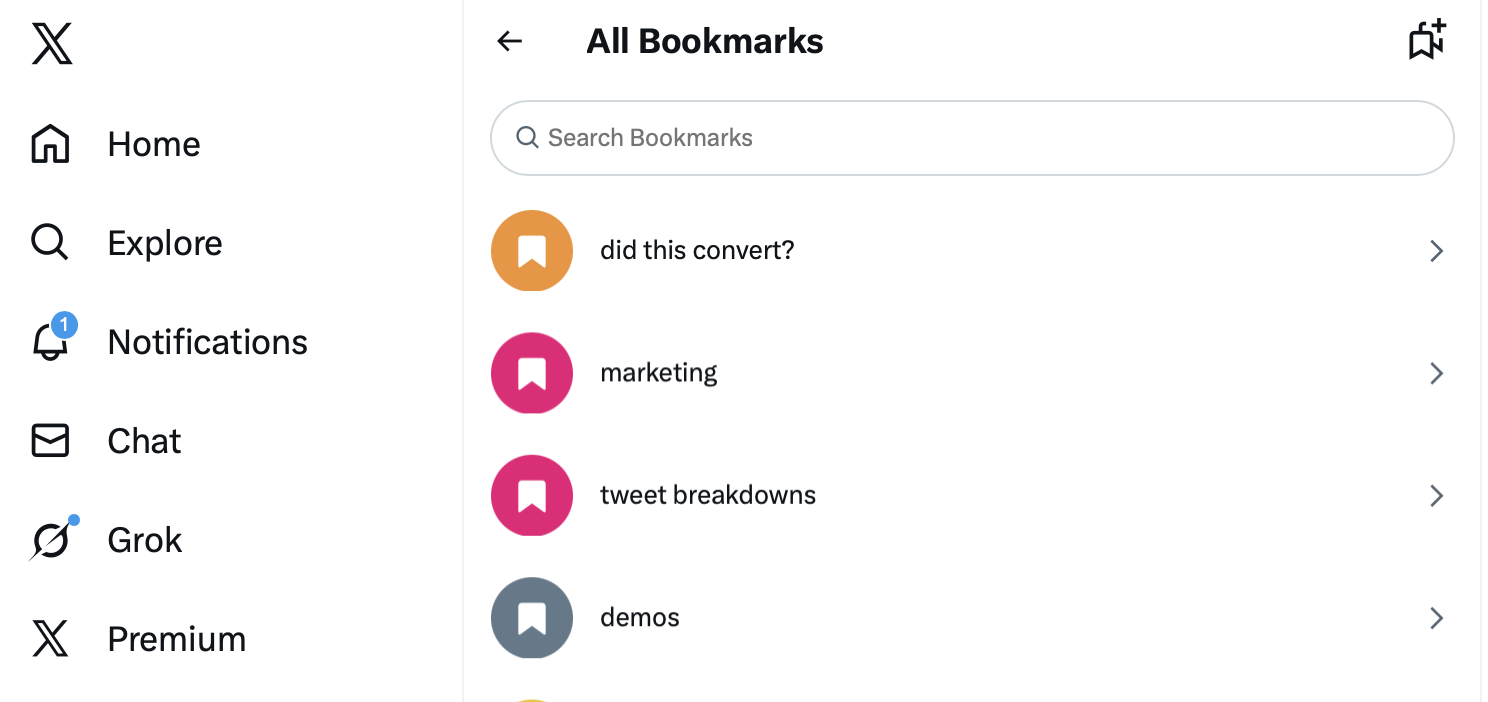
Task: Click the Premium X icon
Action: pos(48,638)
